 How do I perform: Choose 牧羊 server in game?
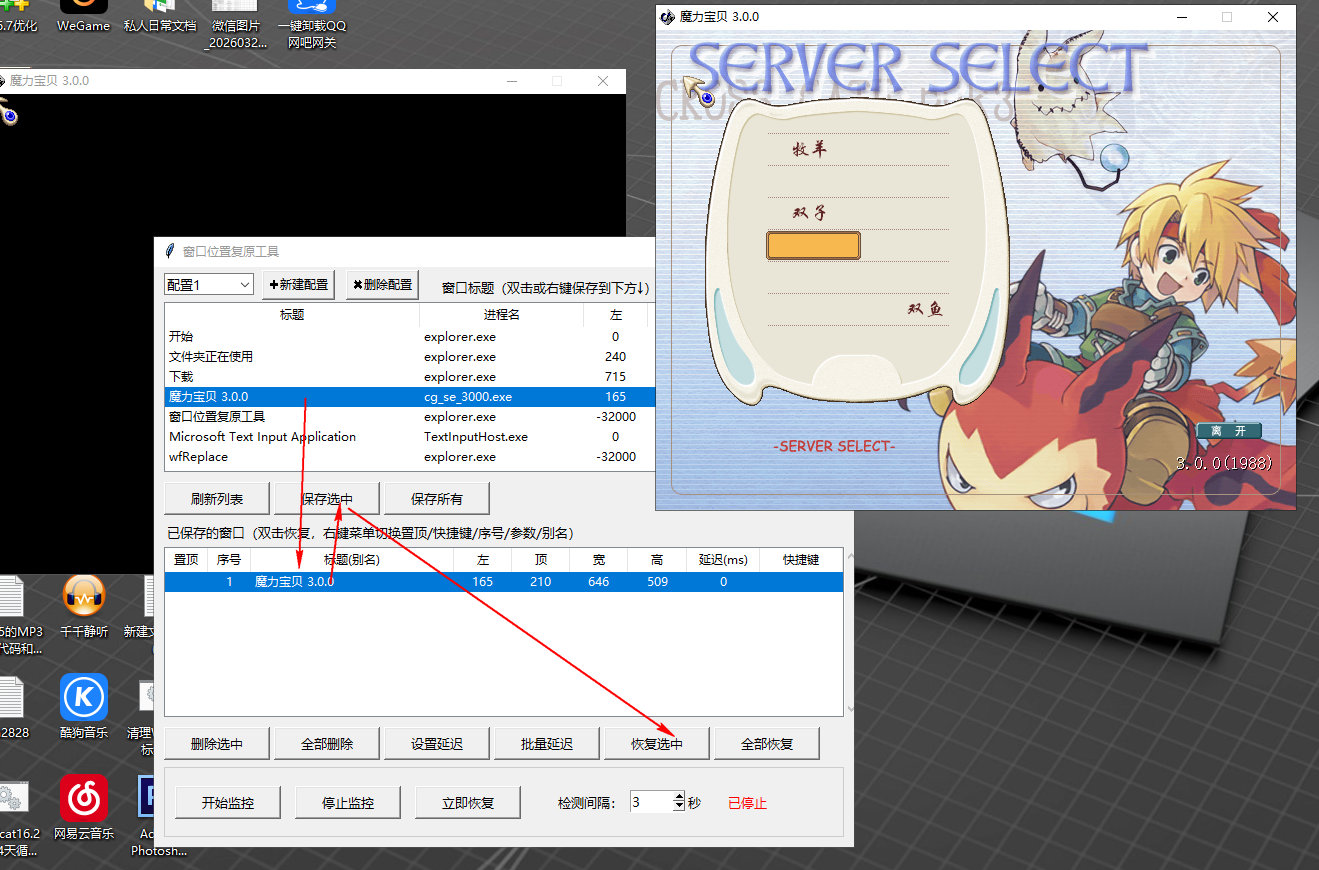[x=810, y=150]
